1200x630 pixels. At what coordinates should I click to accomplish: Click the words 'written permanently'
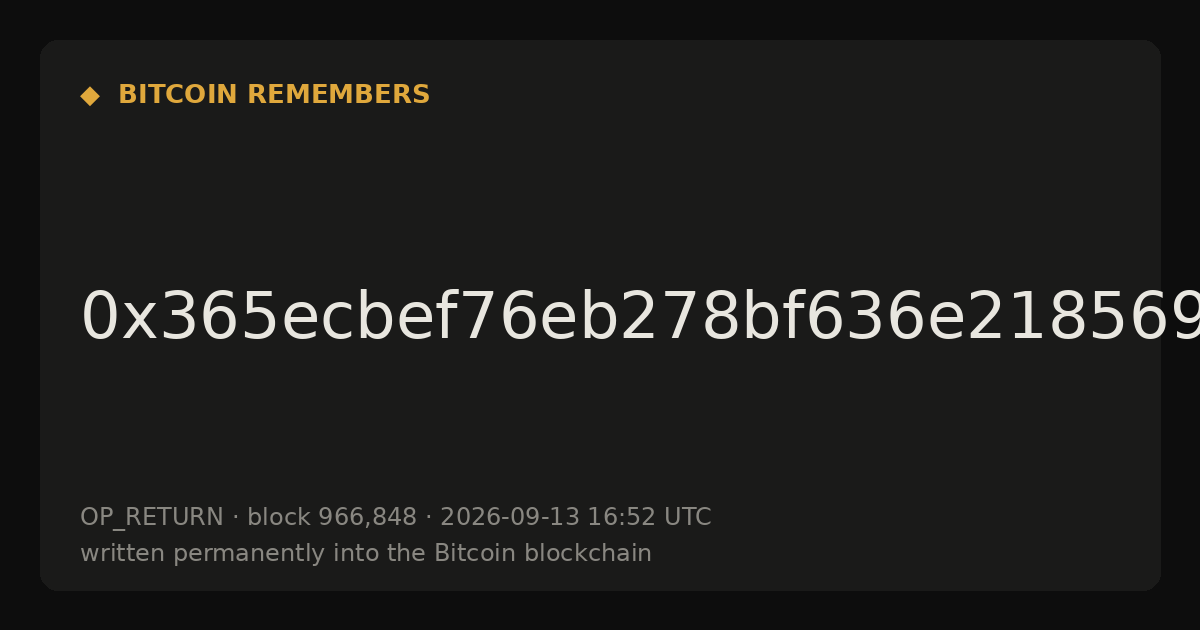click(x=170, y=554)
